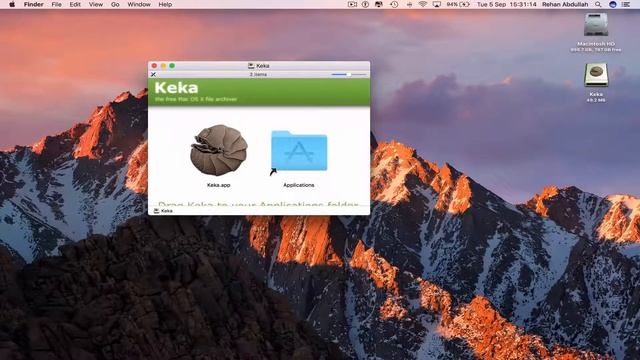Open the Time Machine menu
640x360 pixels.
coord(394,4)
